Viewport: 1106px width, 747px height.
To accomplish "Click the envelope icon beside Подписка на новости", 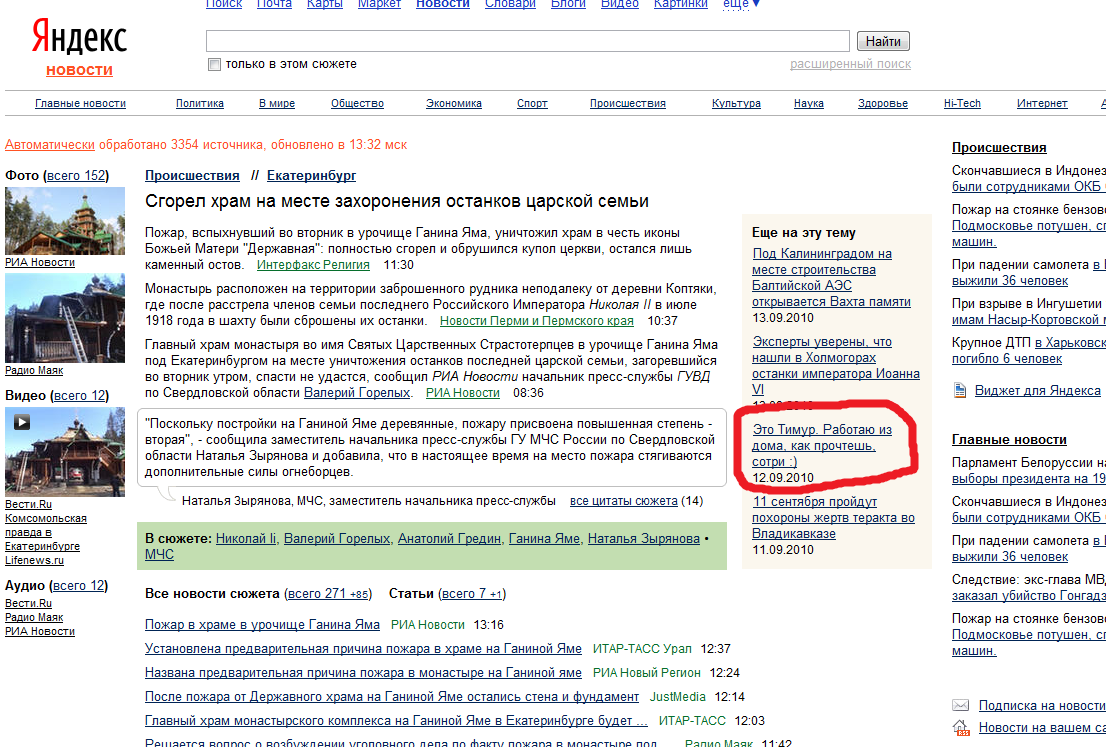I will click(961, 705).
